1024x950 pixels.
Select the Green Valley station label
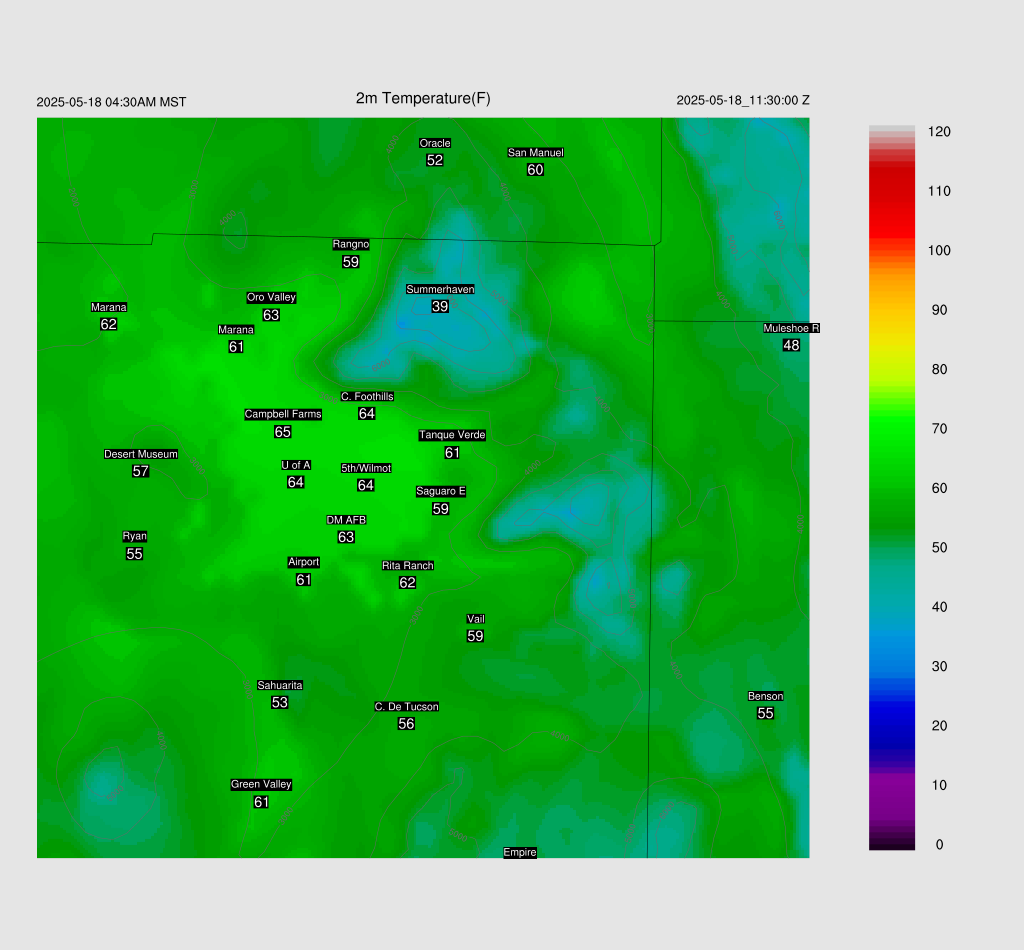pyautogui.click(x=261, y=784)
